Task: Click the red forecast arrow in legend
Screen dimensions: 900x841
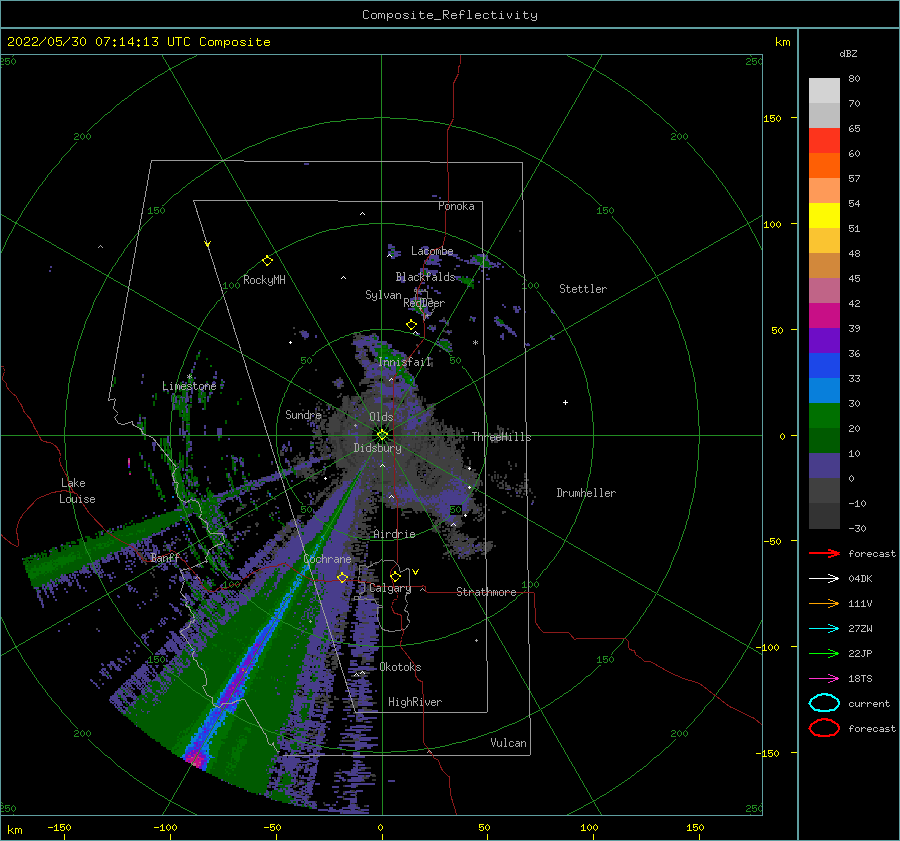Action: tap(824, 553)
